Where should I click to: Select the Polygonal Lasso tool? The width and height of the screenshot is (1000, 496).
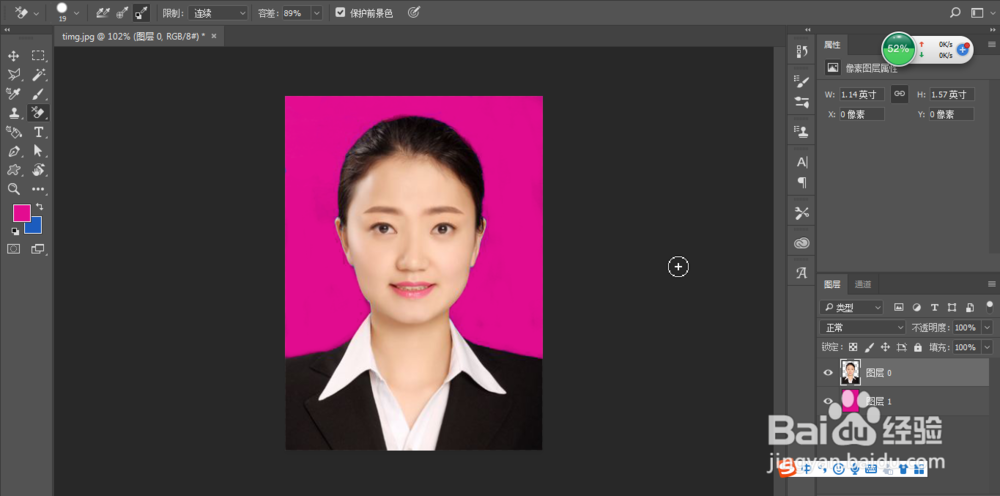(x=13, y=75)
